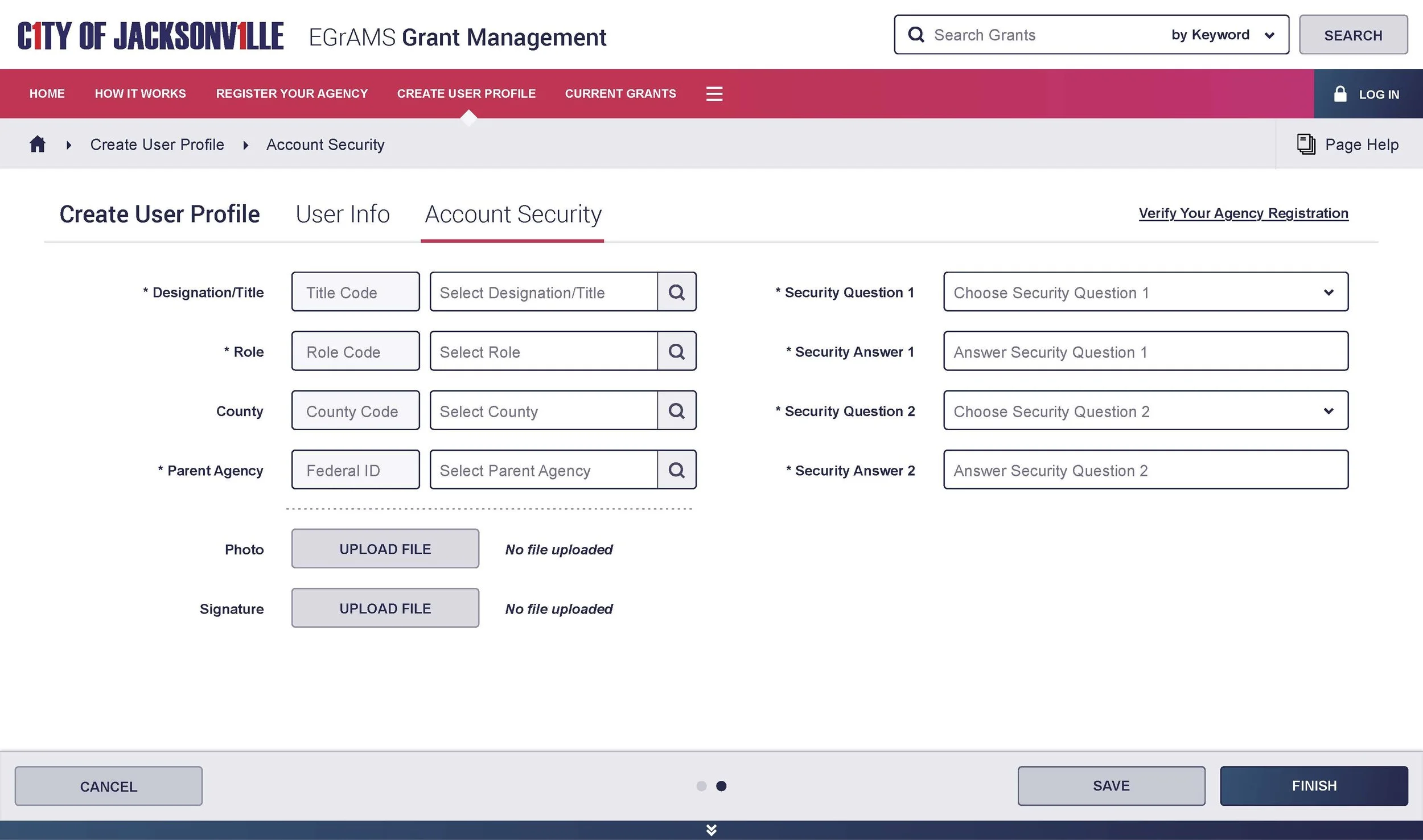Expand the double-chevron at page bottom

click(x=711, y=830)
